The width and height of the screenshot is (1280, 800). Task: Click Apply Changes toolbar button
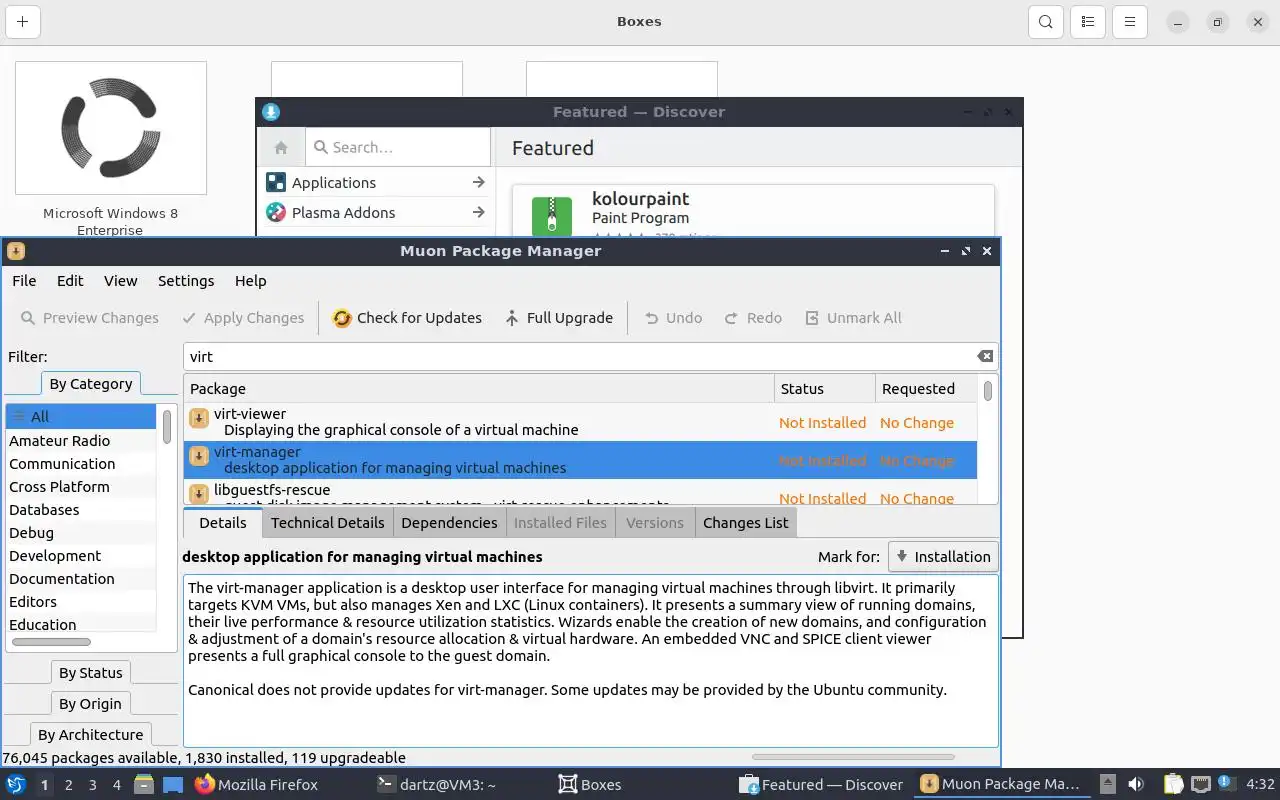243,318
